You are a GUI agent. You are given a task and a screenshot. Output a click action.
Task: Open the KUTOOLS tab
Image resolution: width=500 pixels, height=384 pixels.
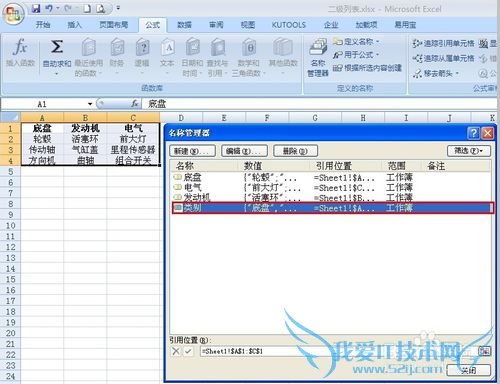[x=289, y=25]
